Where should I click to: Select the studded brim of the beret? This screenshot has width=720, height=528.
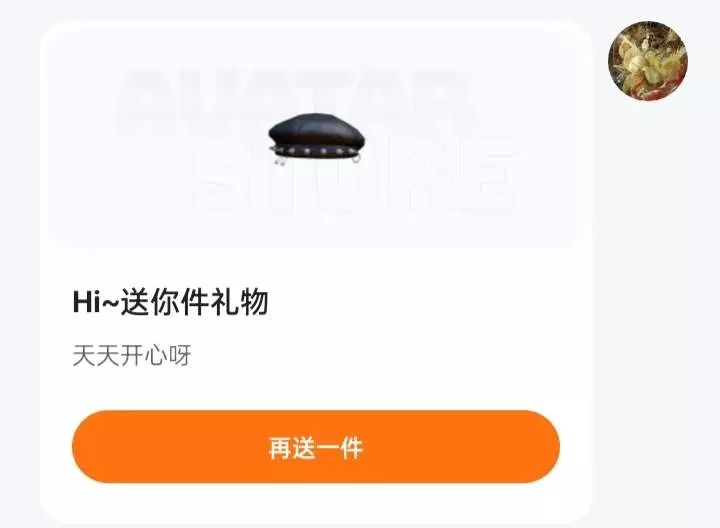[316, 151]
